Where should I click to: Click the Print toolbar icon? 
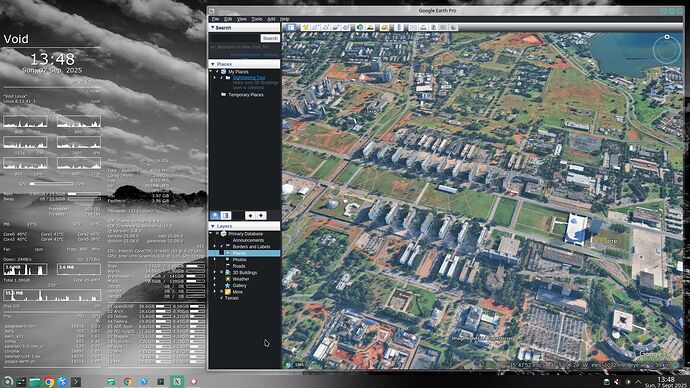click(423, 27)
